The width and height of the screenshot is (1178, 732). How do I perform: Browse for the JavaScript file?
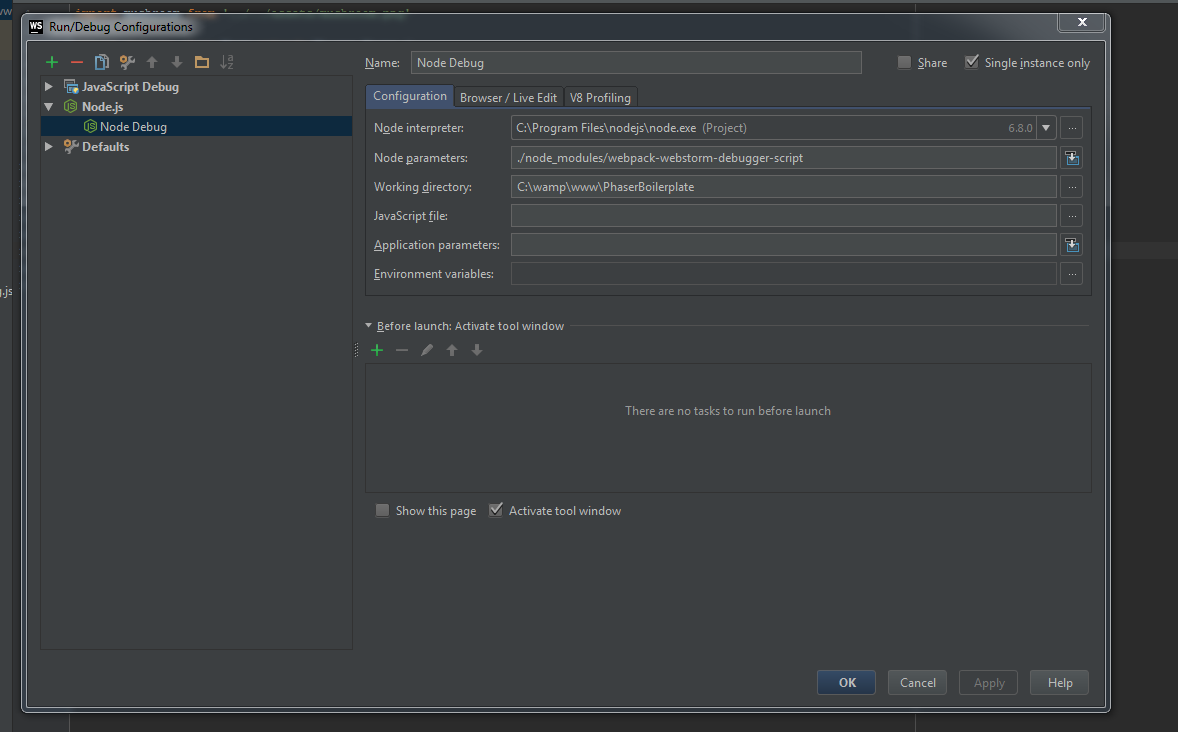coord(1072,216)
